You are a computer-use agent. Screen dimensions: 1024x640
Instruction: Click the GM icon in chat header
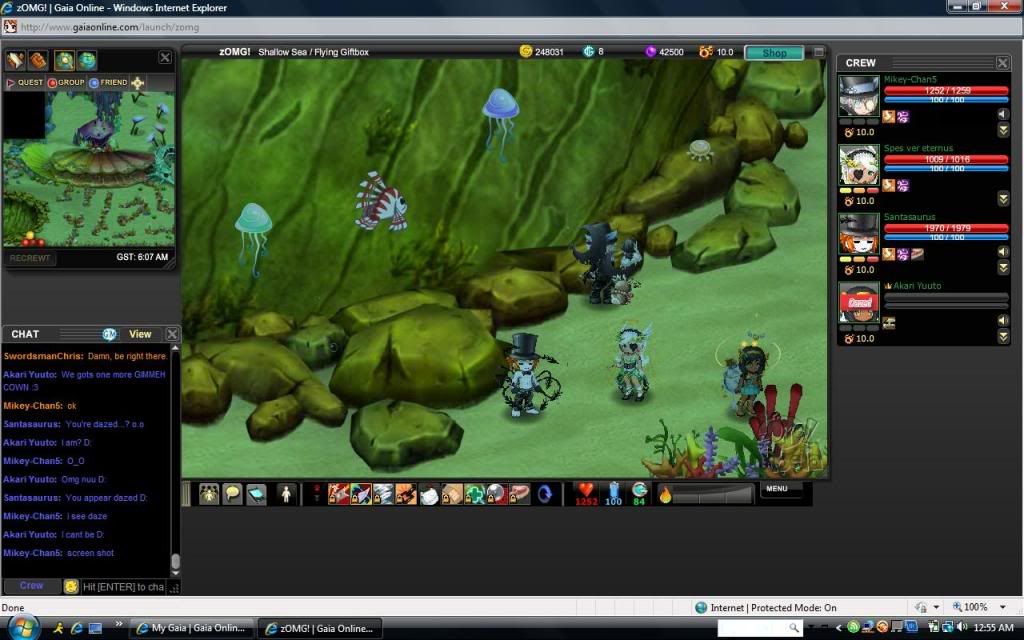(x=109, y=334)
